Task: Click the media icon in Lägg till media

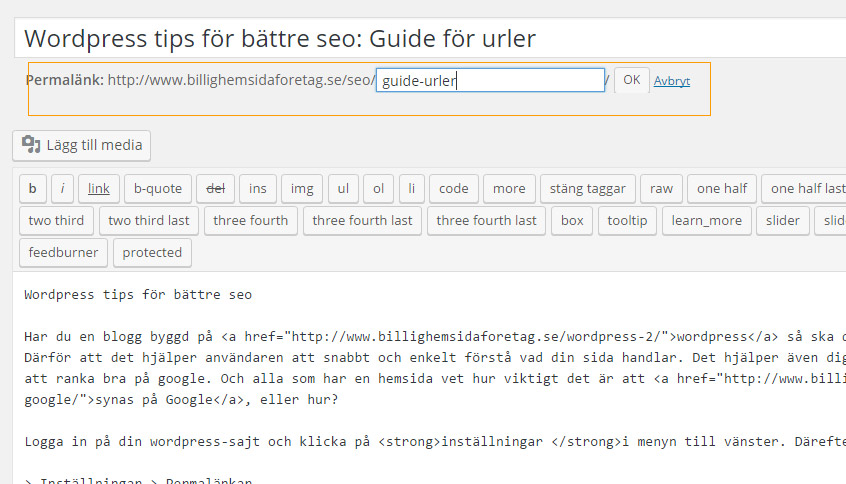Action: click(x=31, y=144)
